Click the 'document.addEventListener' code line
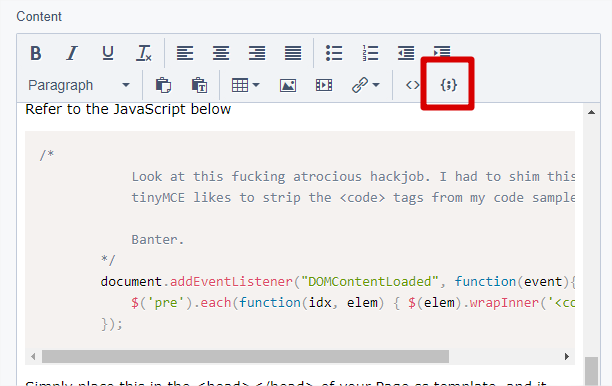612x386 pixels. point(338,281)
